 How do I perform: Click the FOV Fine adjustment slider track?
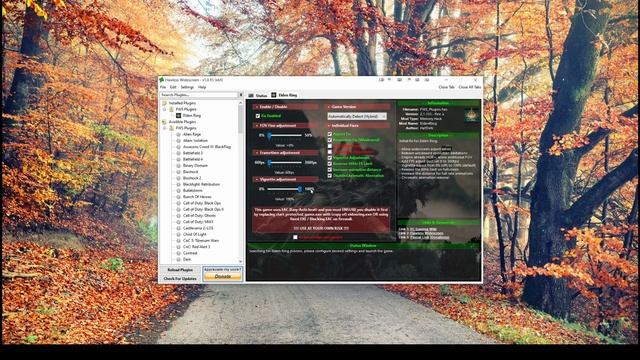click(x=284, y=135)
